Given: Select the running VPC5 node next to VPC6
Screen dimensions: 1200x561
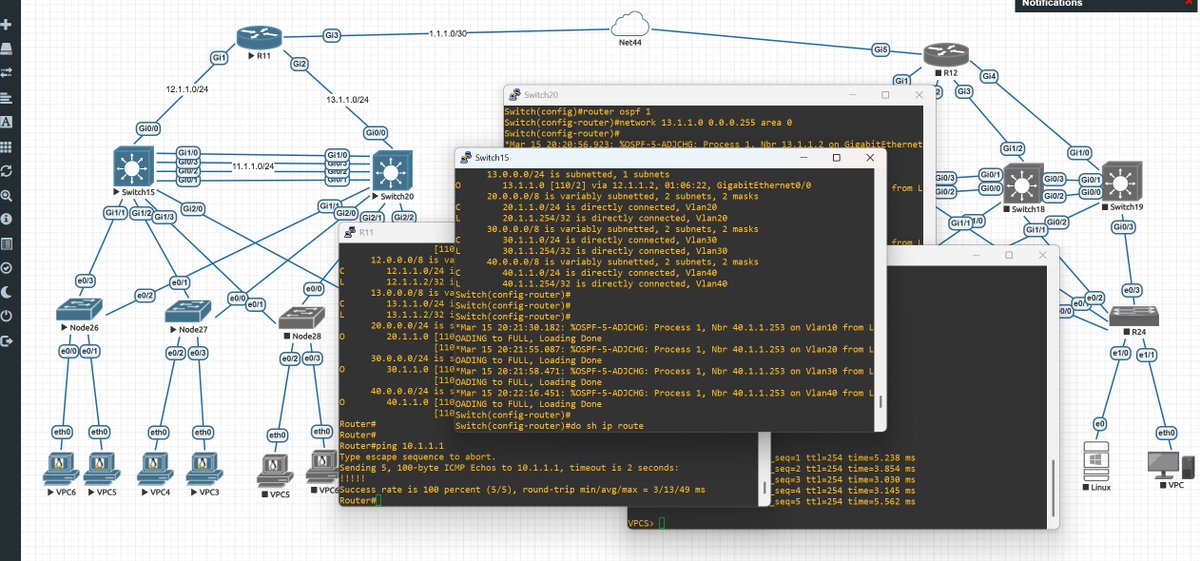Looking at the screenshot, I should point(100,467).
